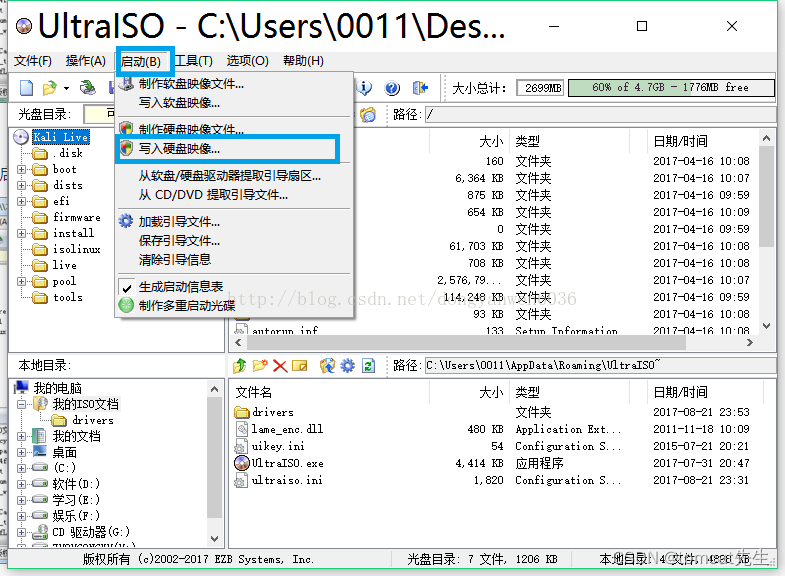Click the UltraISO.exe application icon

coord(242,463)
